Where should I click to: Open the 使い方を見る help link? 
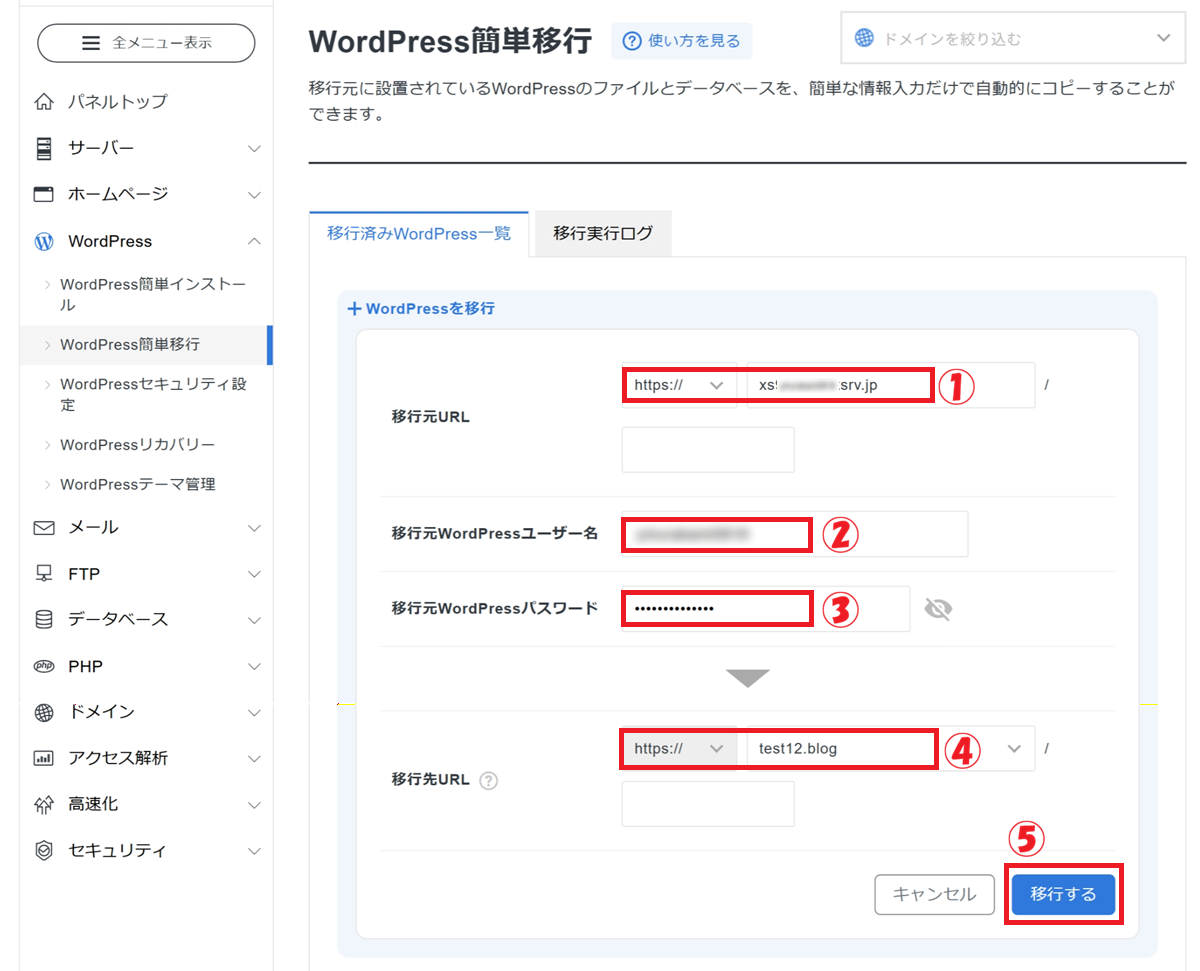click(682, 41)
